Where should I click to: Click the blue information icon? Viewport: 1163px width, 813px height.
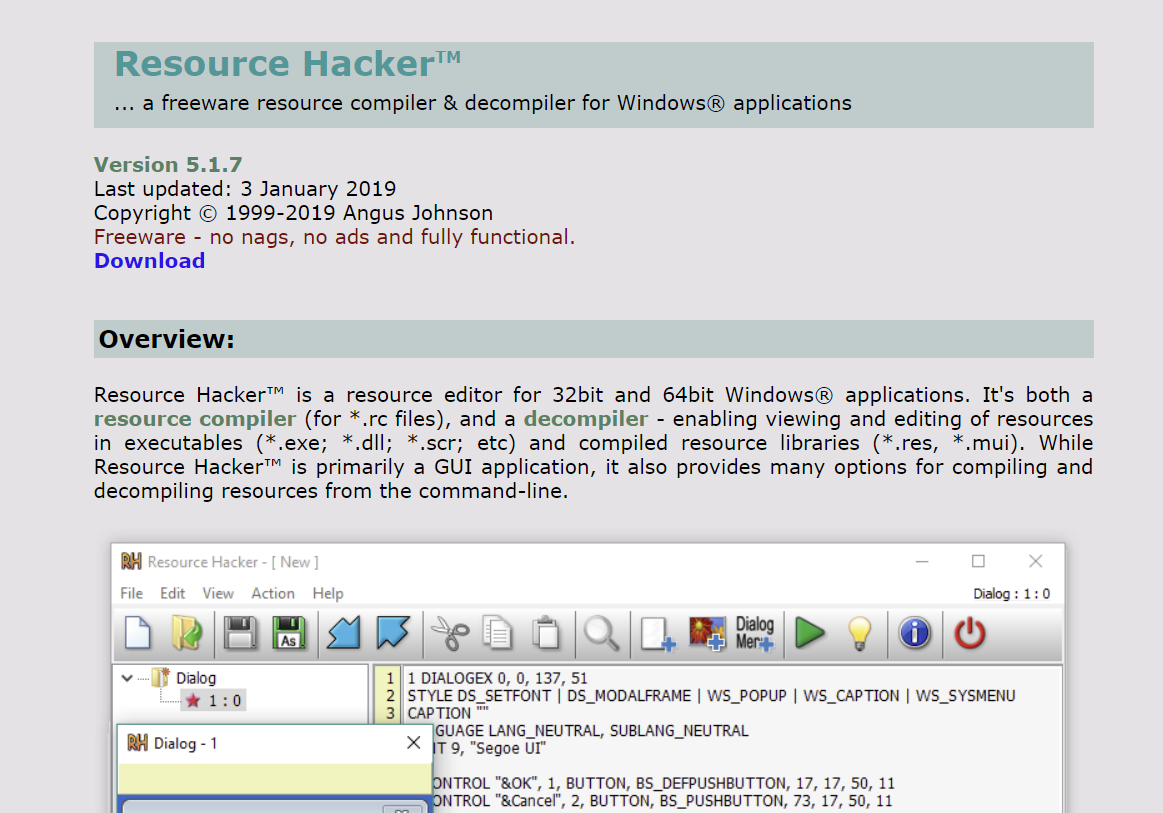[x=915, y=633]
